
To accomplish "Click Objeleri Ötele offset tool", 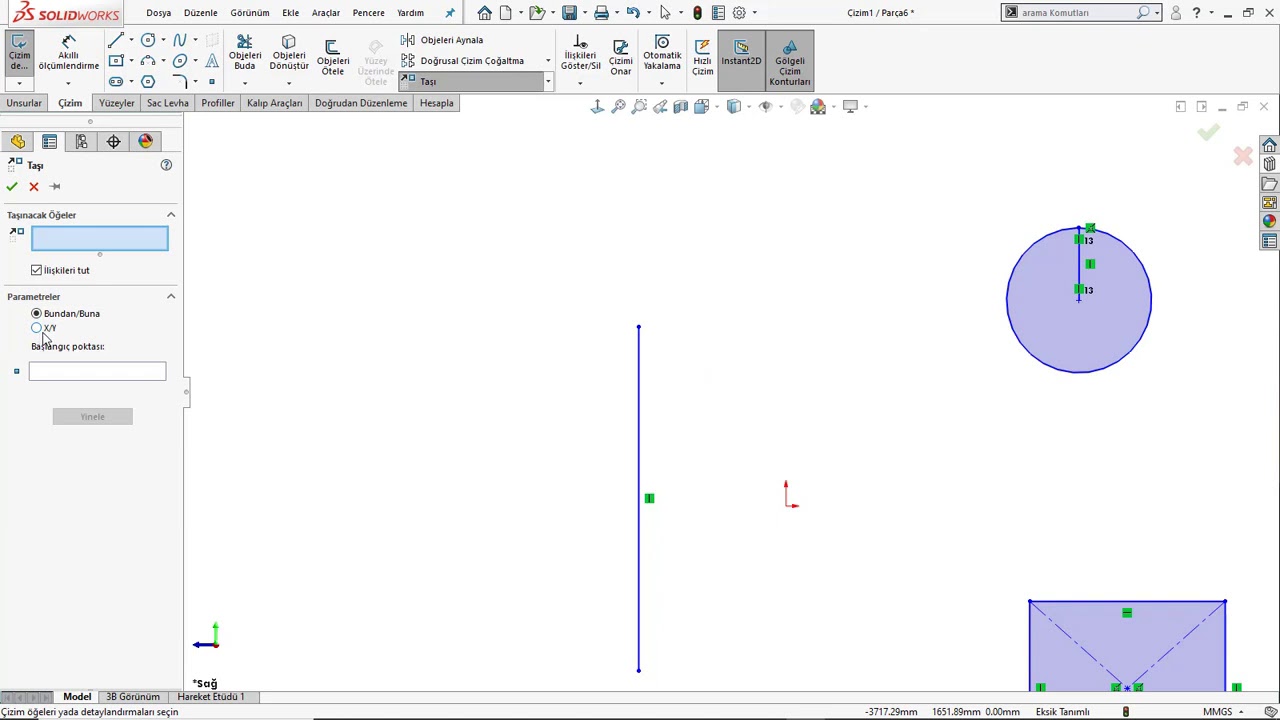I will click(333, 58).
